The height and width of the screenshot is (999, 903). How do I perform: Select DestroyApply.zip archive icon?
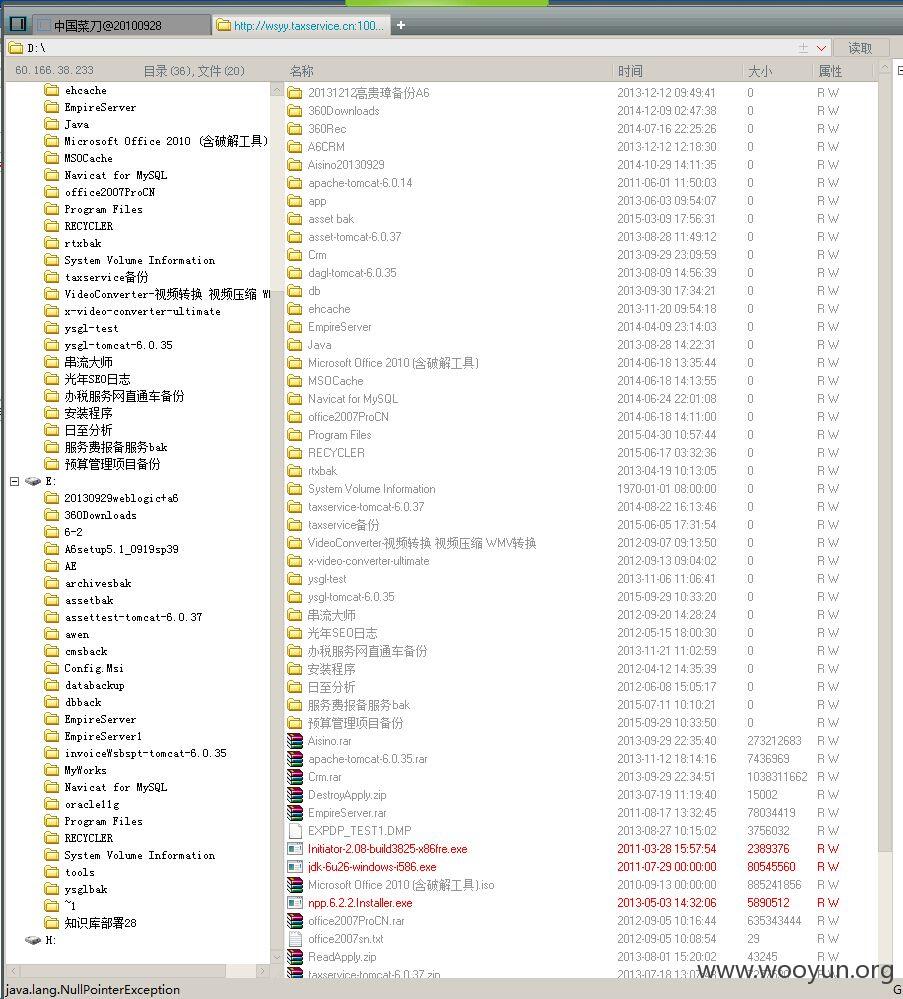pos(294,794)
